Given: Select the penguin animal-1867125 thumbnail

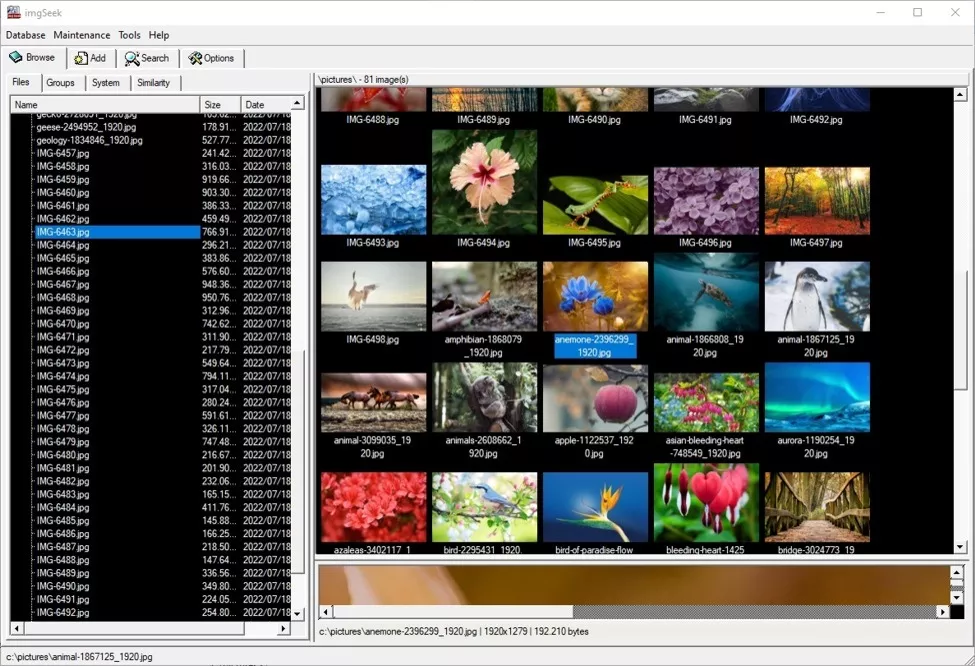Looking at the screenshot, I should (x=816, y=296).
